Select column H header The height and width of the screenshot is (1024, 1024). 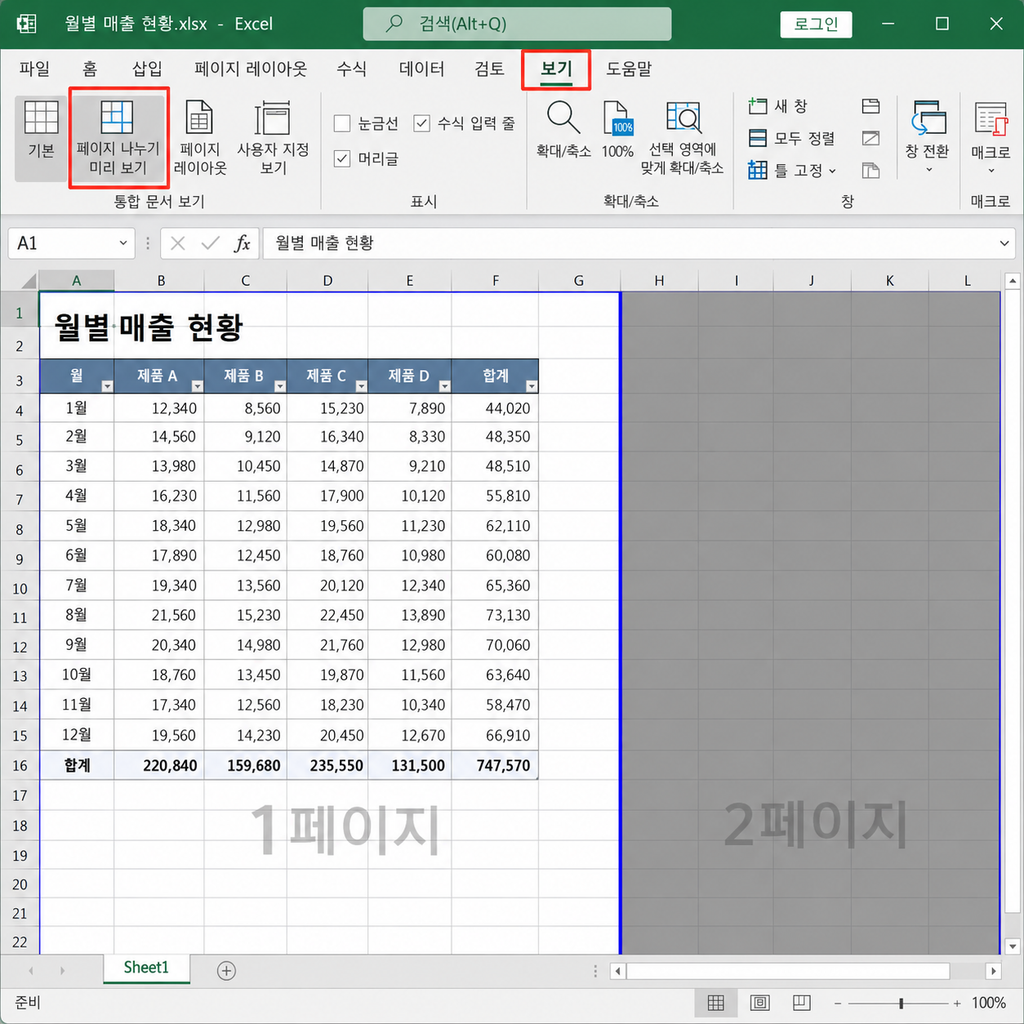point(659,281)
